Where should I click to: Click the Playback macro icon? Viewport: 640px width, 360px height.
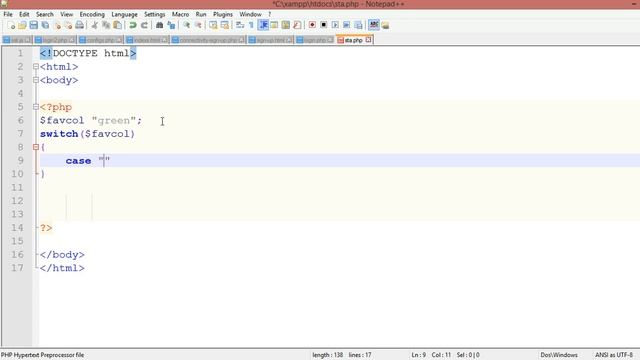coord(335,25)
